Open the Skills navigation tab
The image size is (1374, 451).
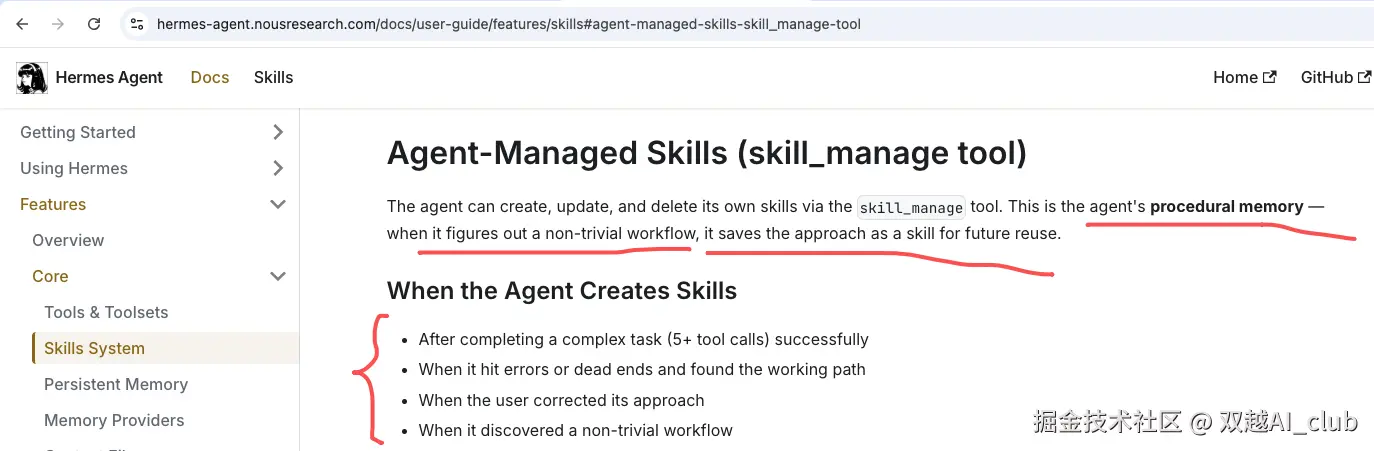coord(273,77)
